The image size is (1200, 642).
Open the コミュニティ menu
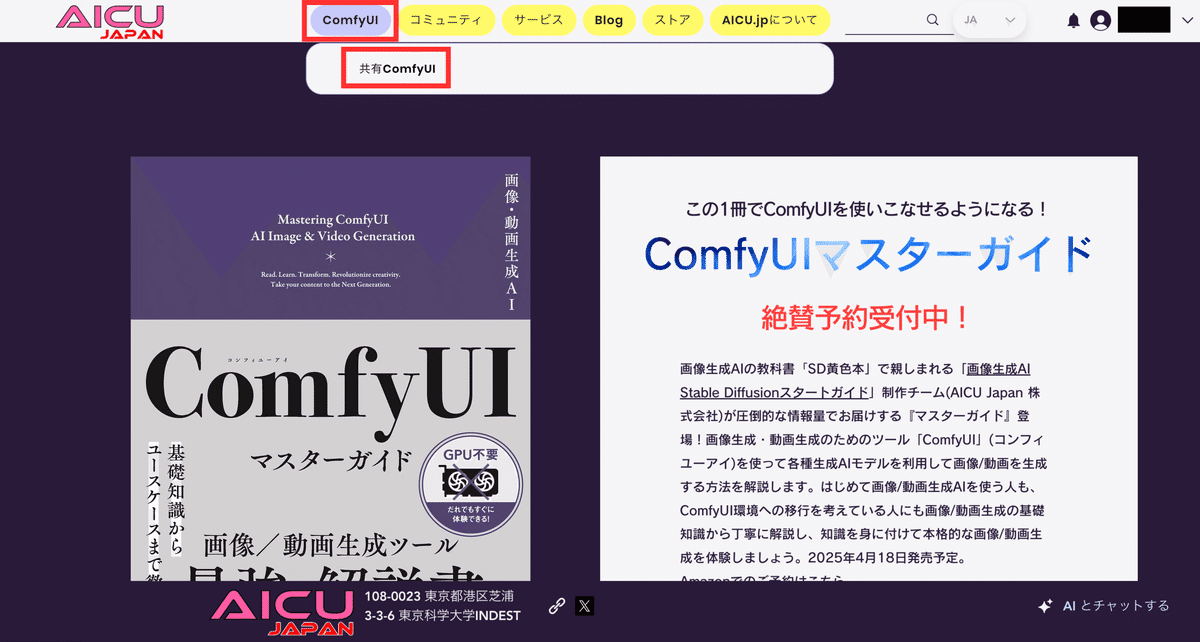tap(446, 20)
